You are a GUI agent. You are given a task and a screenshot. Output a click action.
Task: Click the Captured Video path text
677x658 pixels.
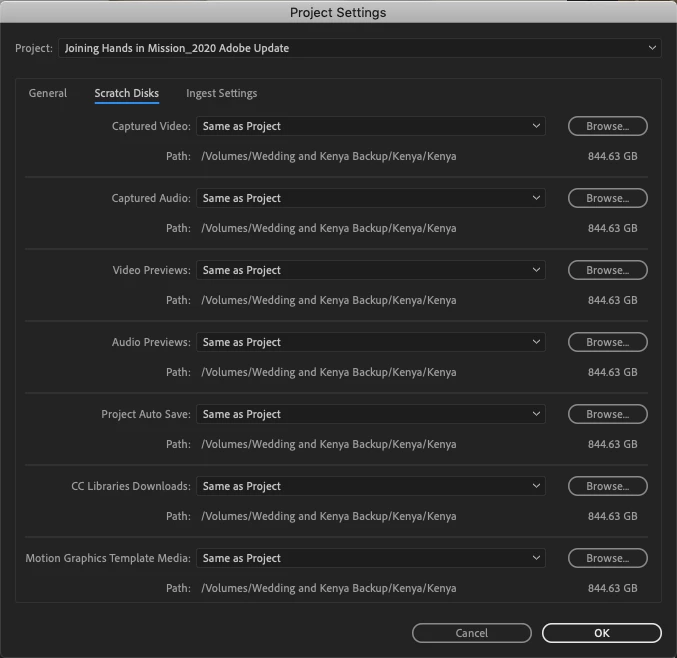coord(329,156)
